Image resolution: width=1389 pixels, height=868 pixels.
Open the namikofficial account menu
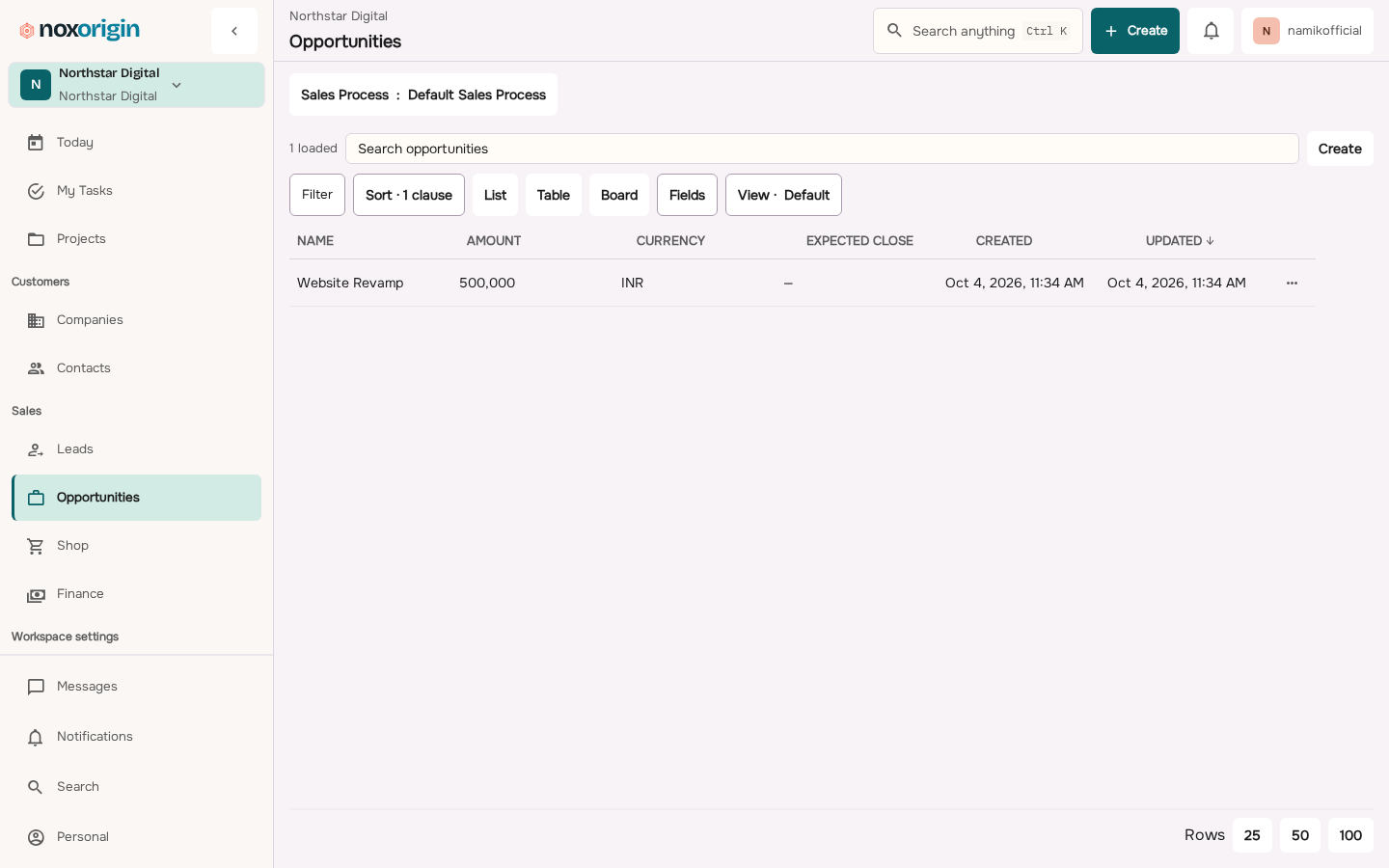coord(1307,31)
